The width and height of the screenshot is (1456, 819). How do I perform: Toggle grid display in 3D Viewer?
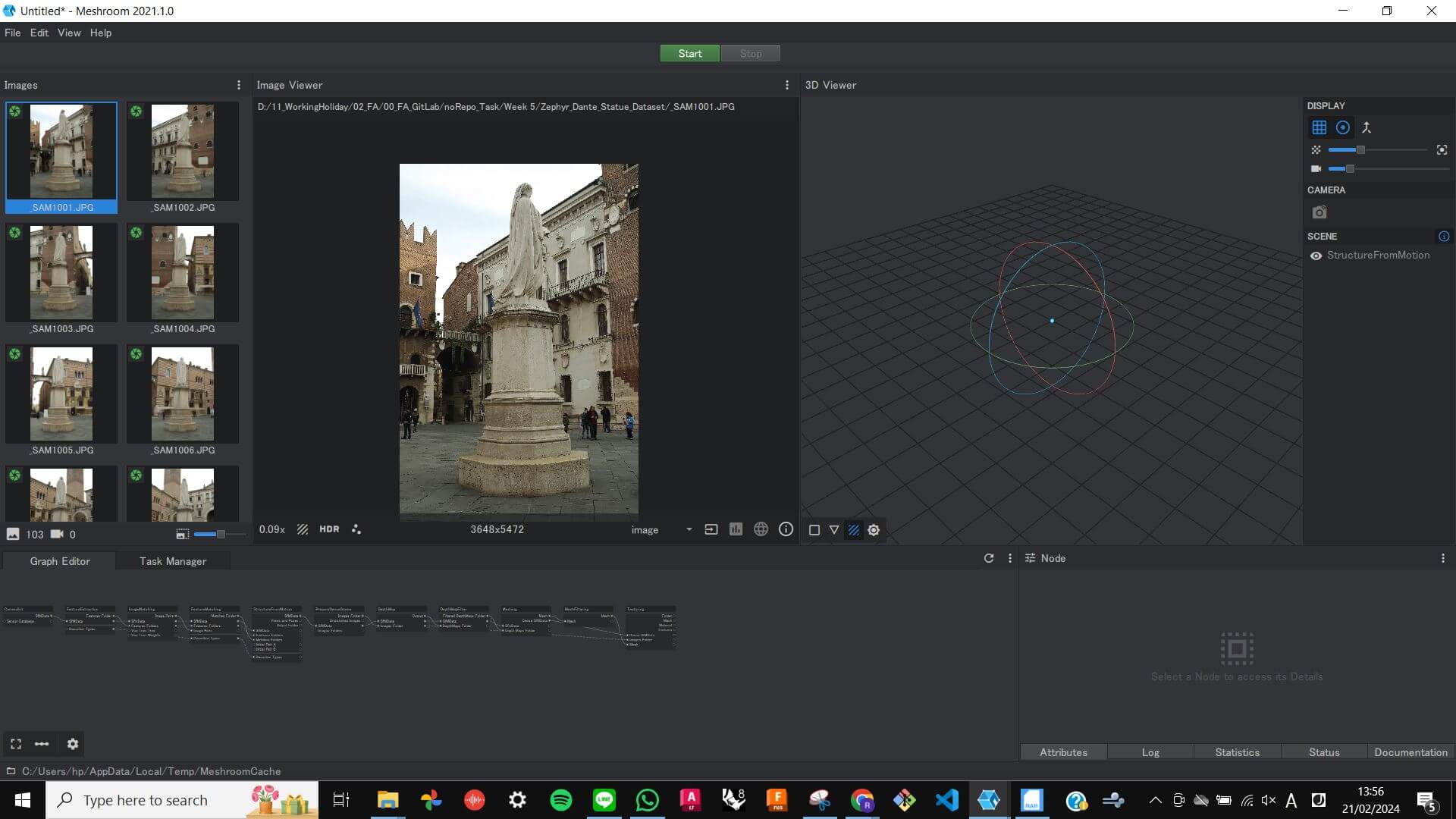click(x=1319, y=127)
